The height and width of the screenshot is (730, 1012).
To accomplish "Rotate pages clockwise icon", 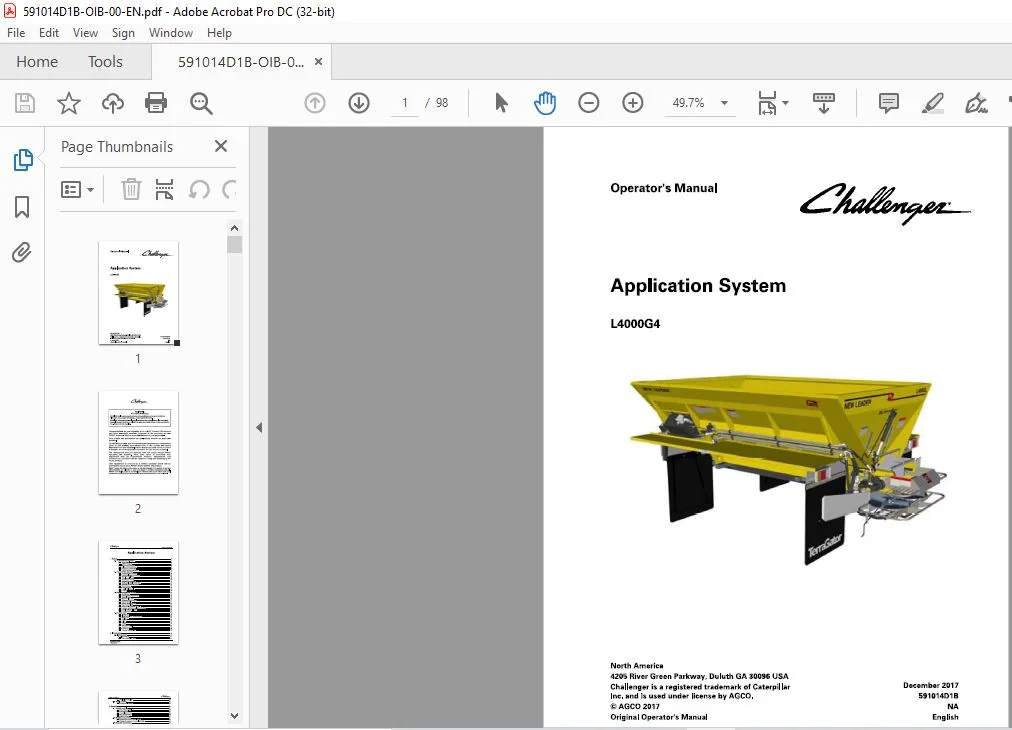I will point(229,190).
